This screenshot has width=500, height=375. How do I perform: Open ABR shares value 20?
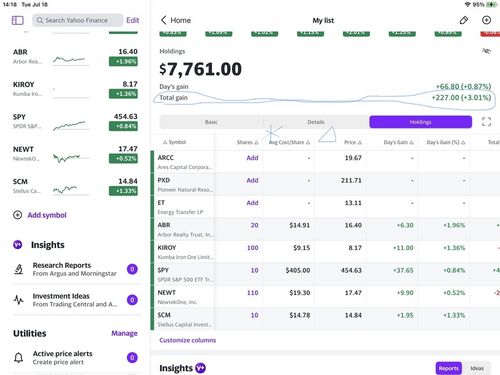254,225
